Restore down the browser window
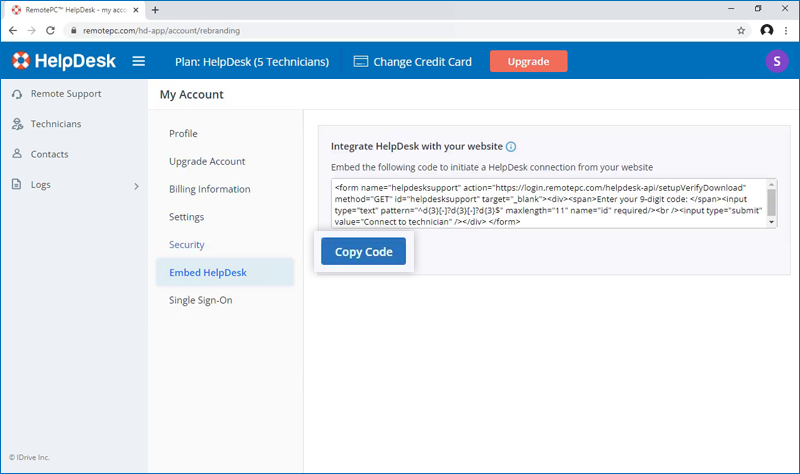 [x=758, y=9]
